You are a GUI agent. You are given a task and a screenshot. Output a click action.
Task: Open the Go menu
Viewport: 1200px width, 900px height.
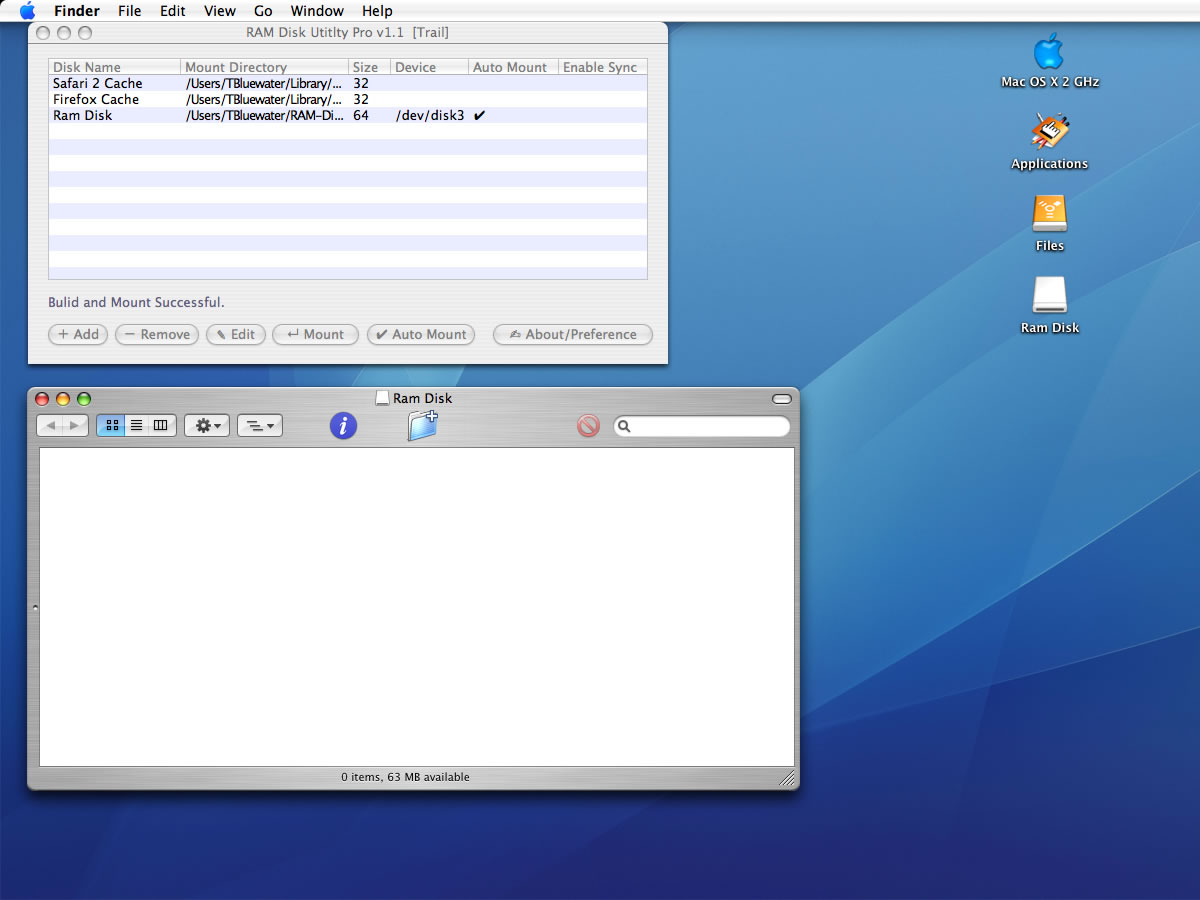263,11
